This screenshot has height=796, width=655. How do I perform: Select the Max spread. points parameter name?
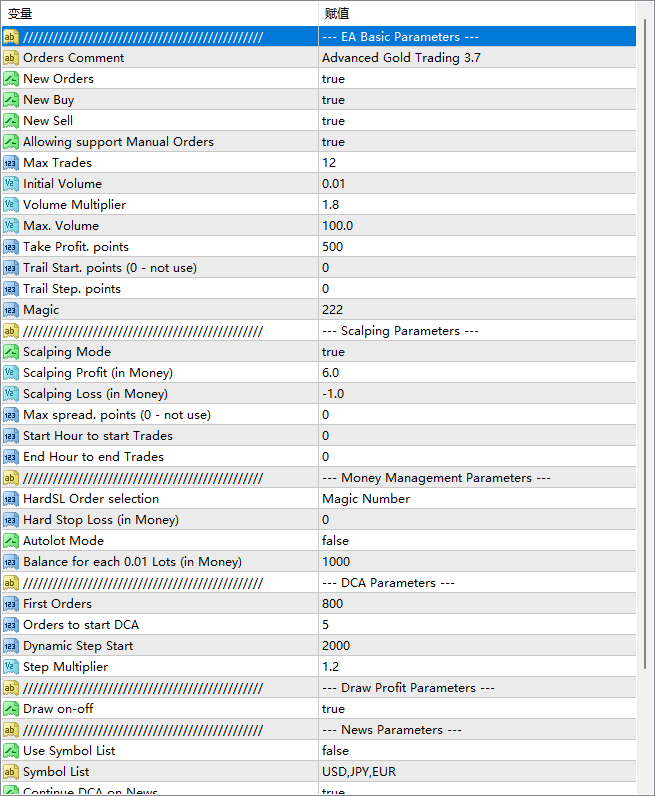tap(117, 415)
